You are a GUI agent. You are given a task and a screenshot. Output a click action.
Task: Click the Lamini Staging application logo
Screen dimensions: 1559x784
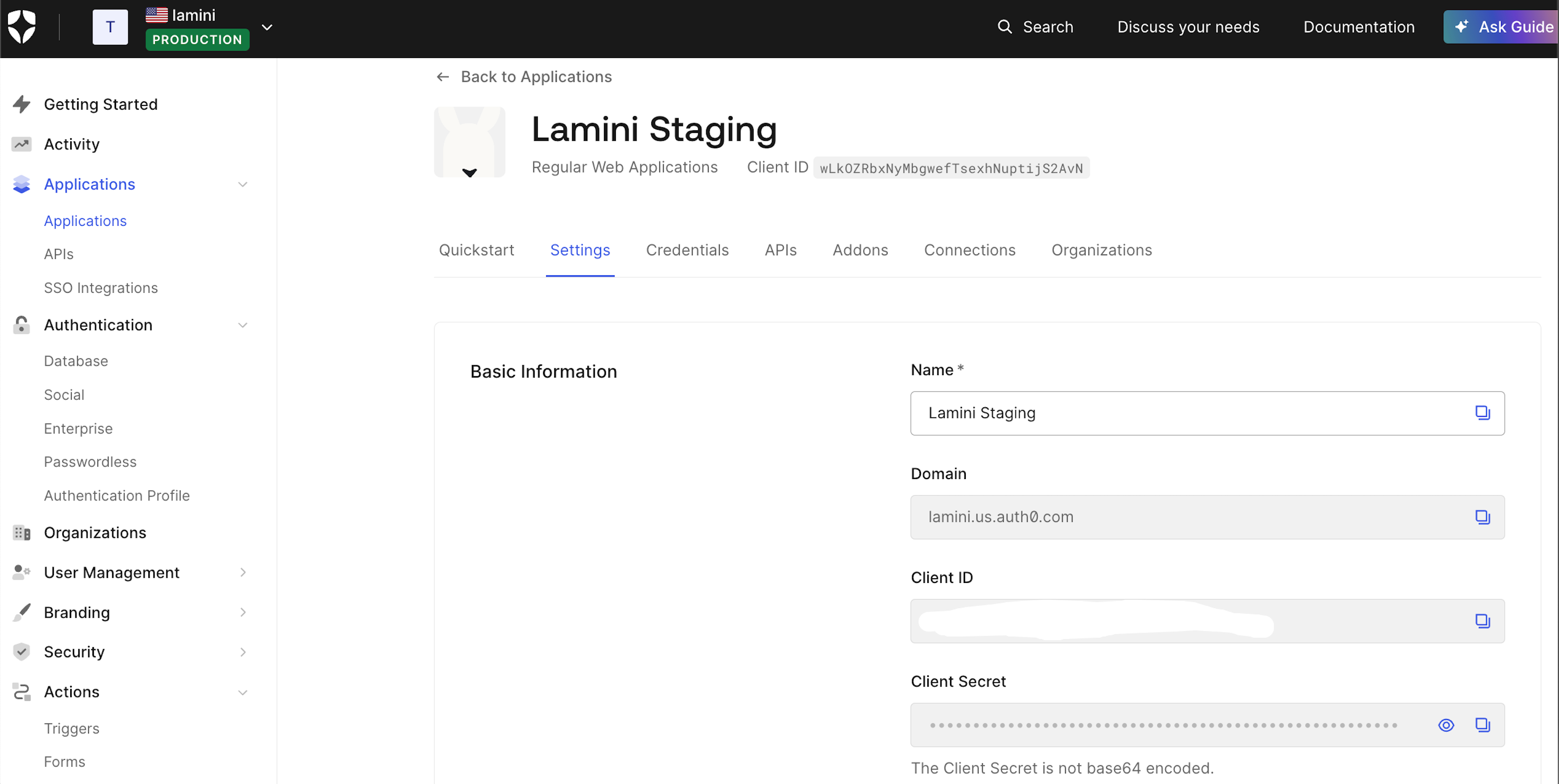[x=470, y=141]
